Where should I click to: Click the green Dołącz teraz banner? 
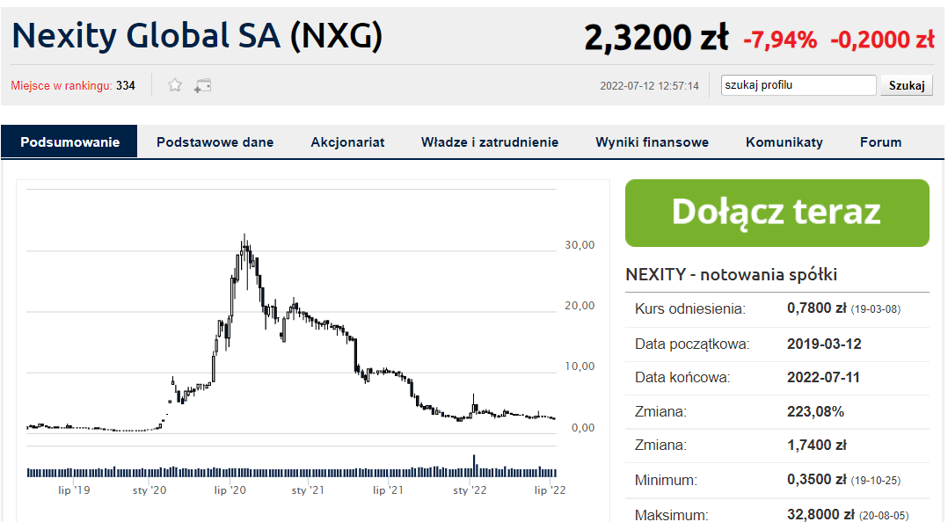(x=777, y=213)
